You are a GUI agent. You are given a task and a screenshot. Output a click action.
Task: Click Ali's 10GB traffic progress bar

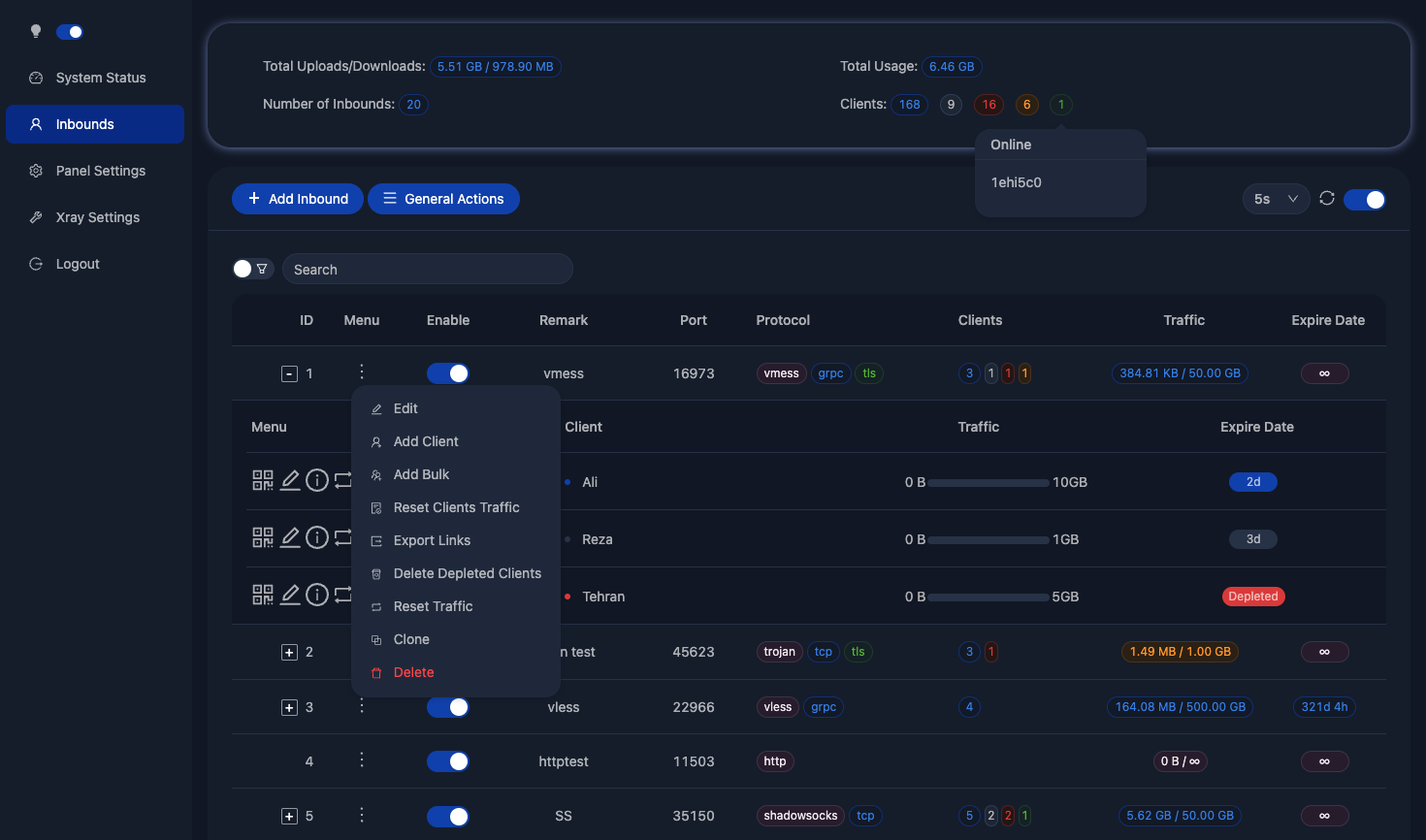point(988,482)
